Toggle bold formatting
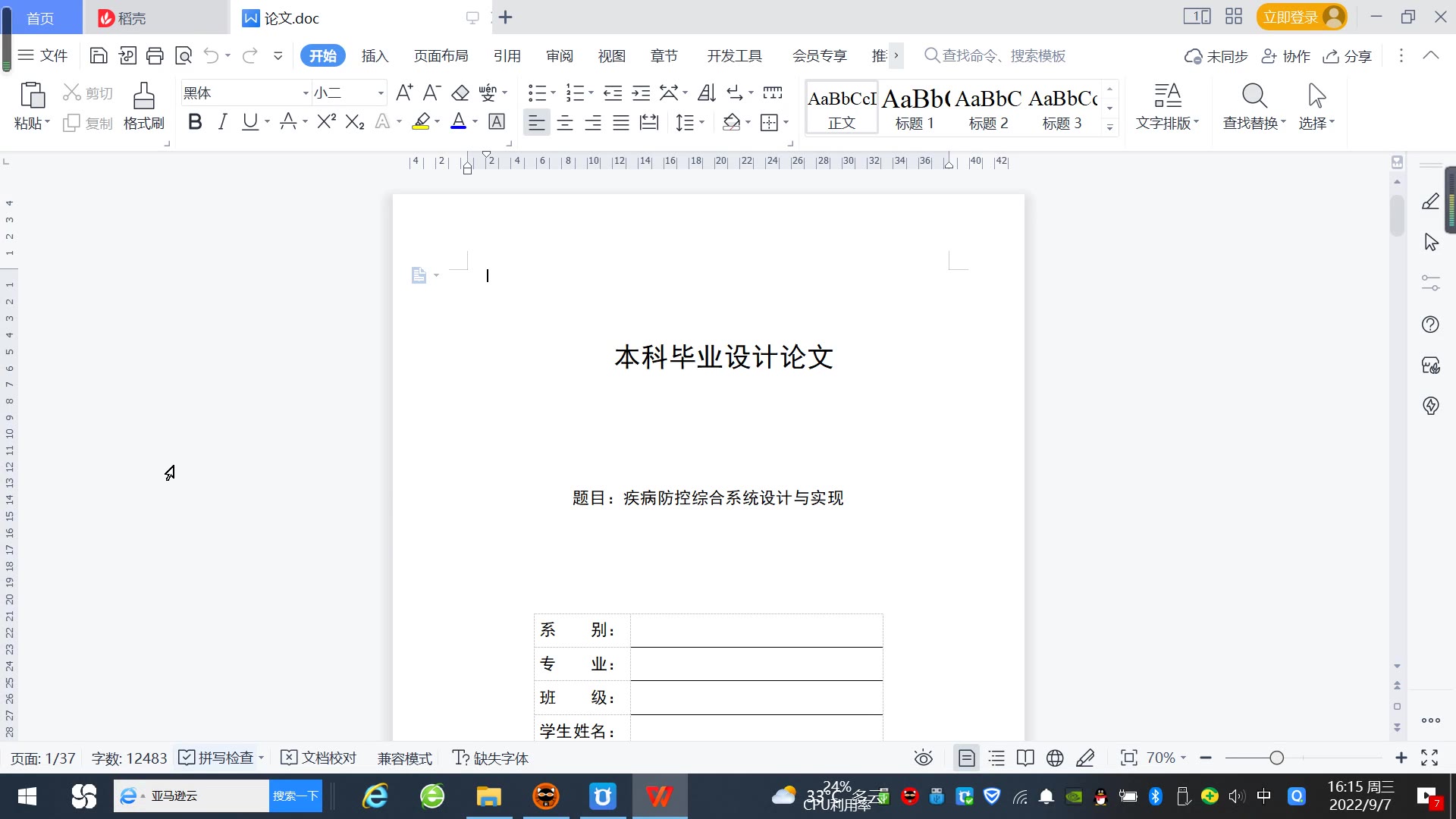The width and height of the screenshot is (1456, 819). 195,121
